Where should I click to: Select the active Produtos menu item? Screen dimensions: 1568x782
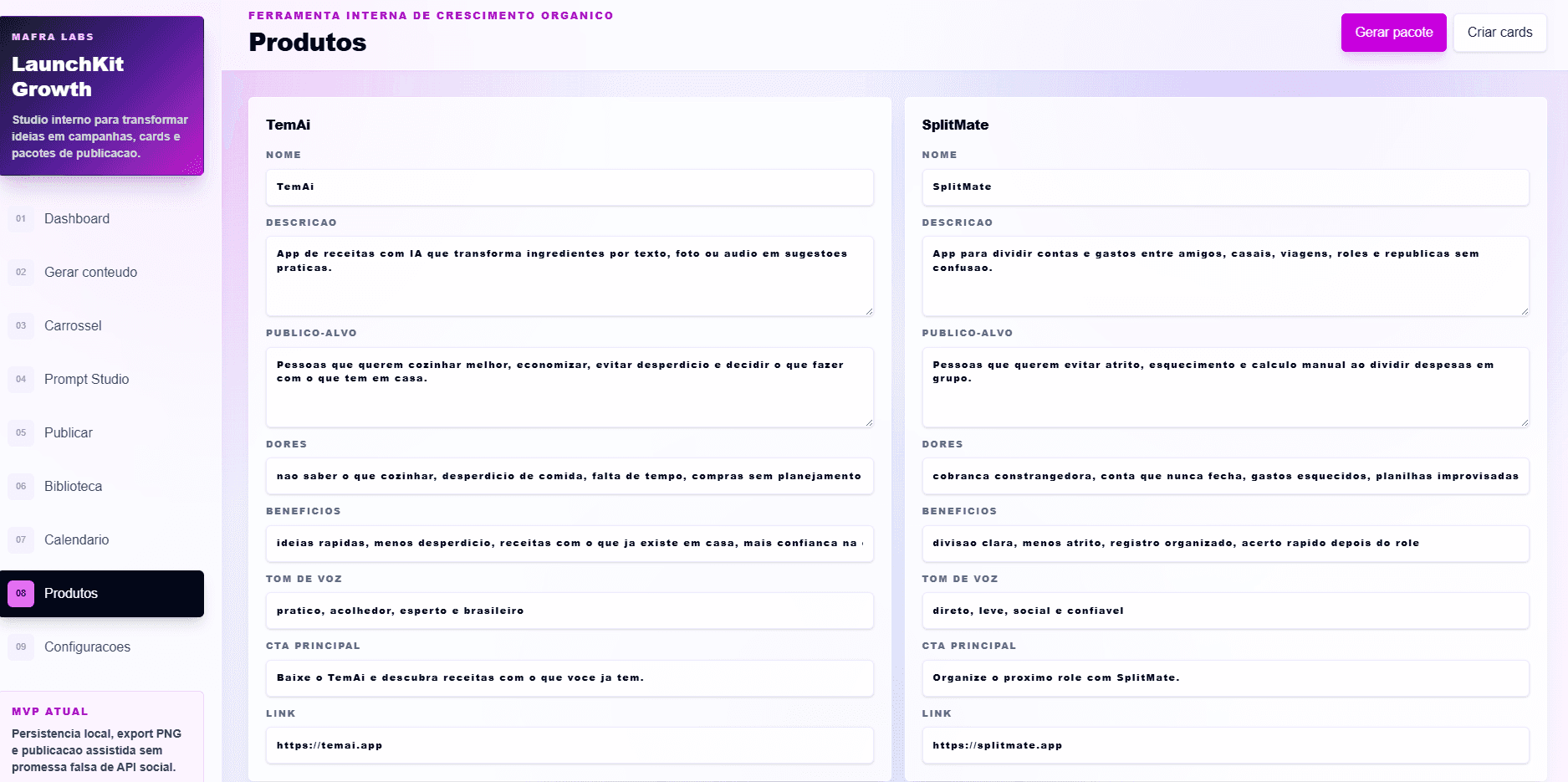(x=102, y=594)
